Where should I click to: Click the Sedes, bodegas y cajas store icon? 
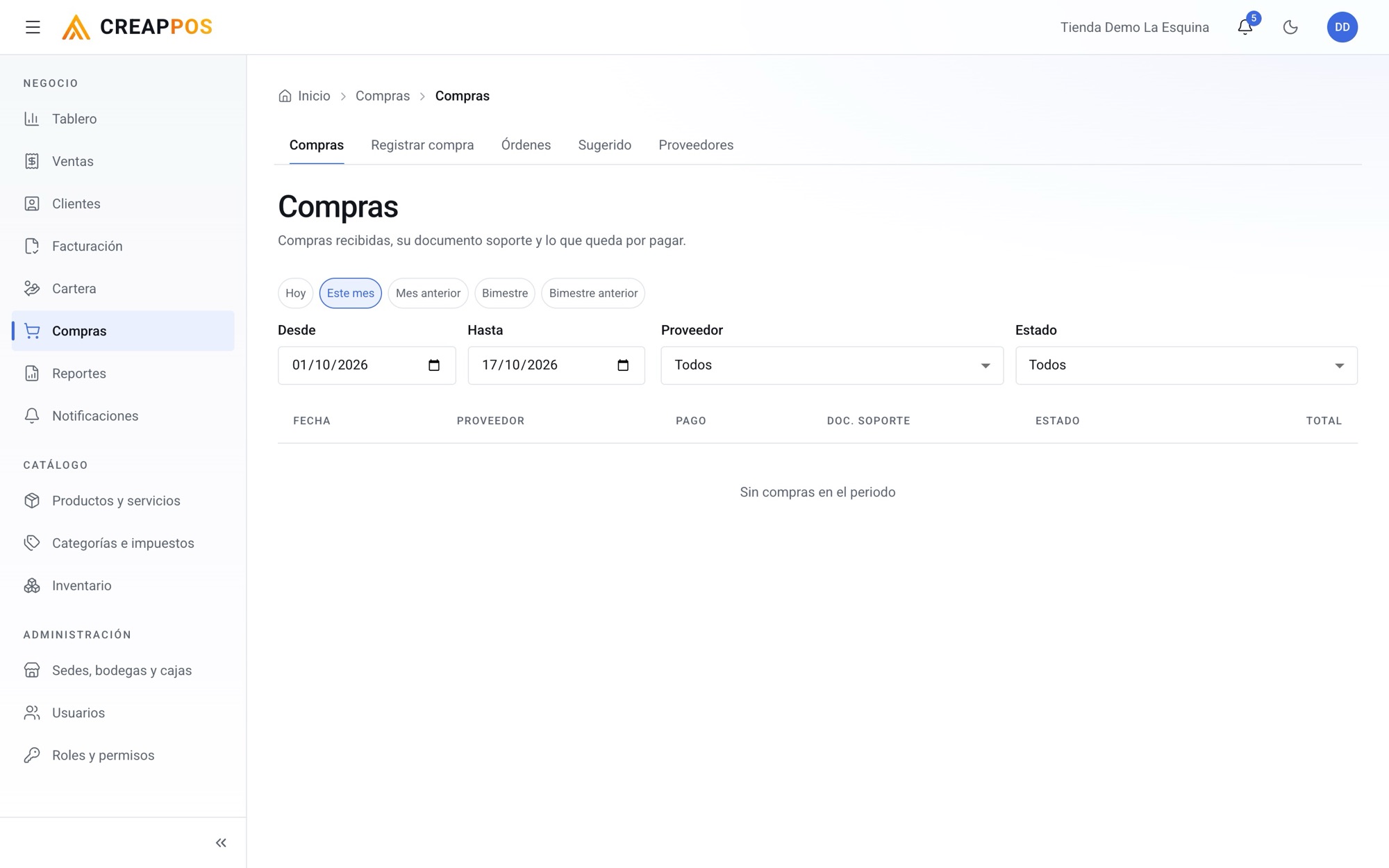32,670
